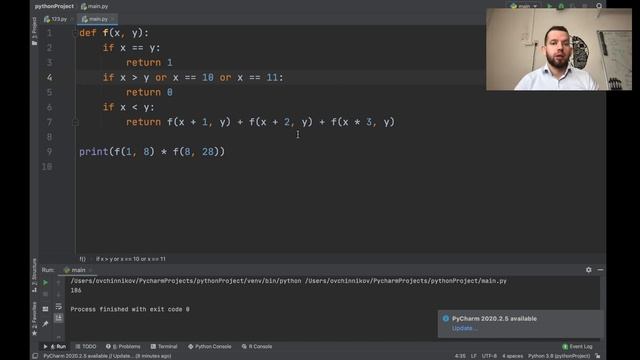Screen dimensions: 640x360
Task: Open the Python 3.8 interpreter selector
Action: tap(559, 356)
